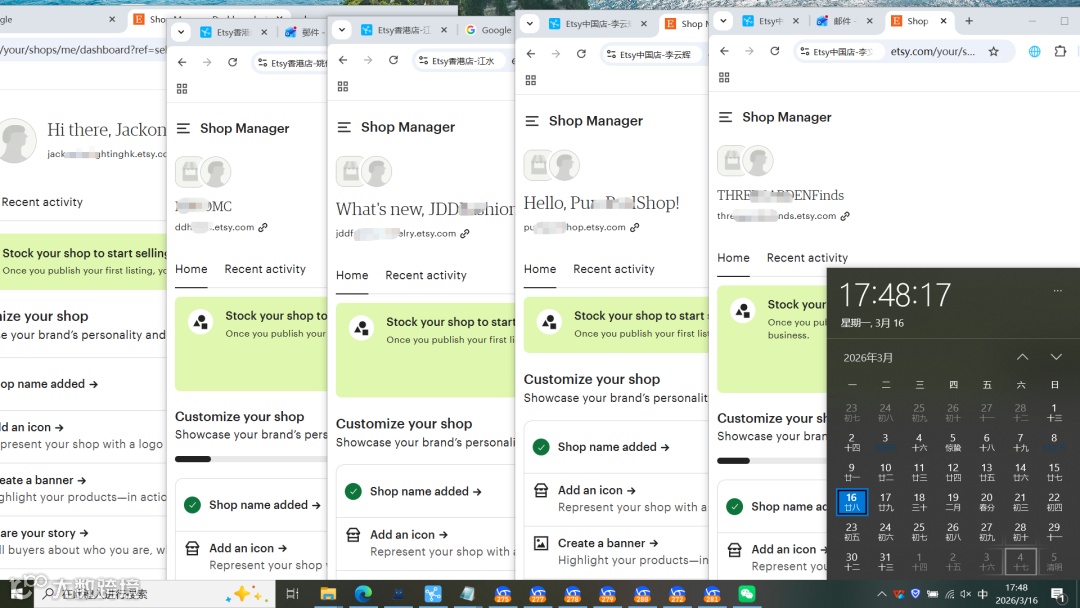
Task: Open new tab with plus button
Action: tap(969, 21)
